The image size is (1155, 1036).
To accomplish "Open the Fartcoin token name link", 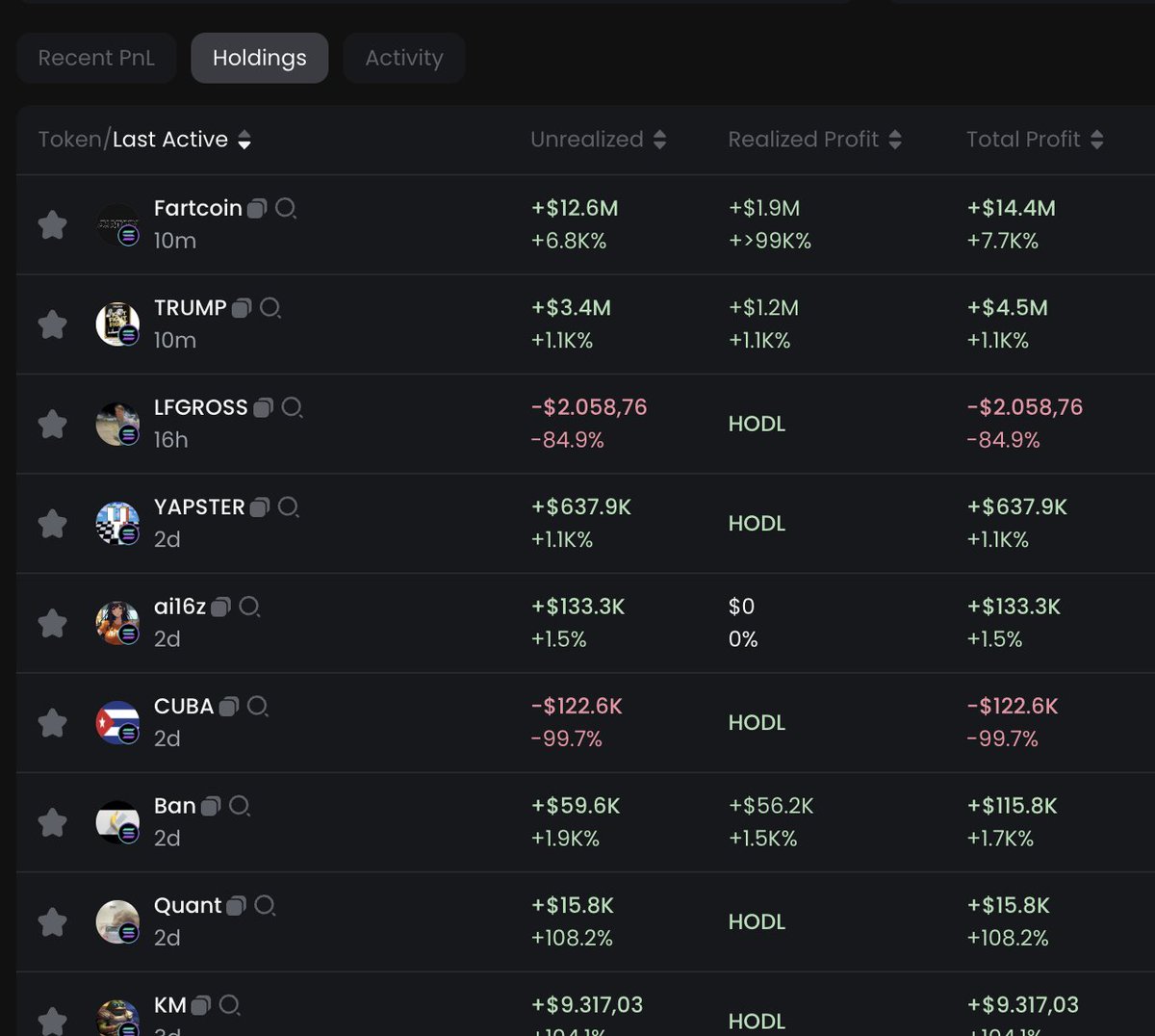I will click(x=198, y=208).
